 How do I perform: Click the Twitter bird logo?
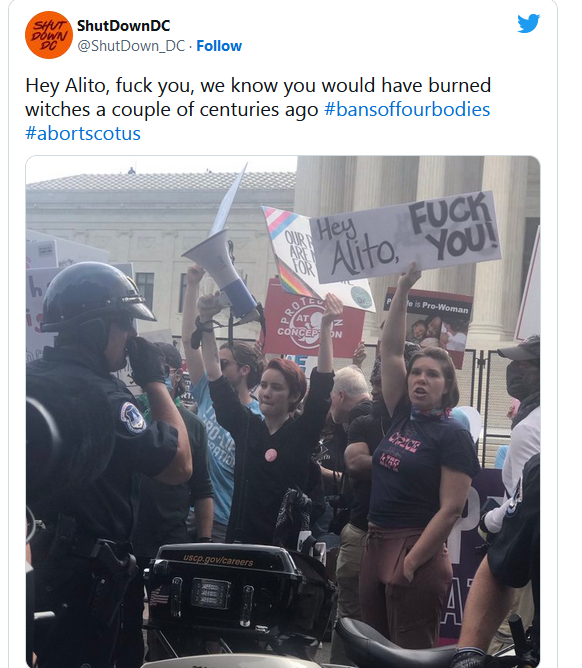pyautogui.click(x=529, y=23)
